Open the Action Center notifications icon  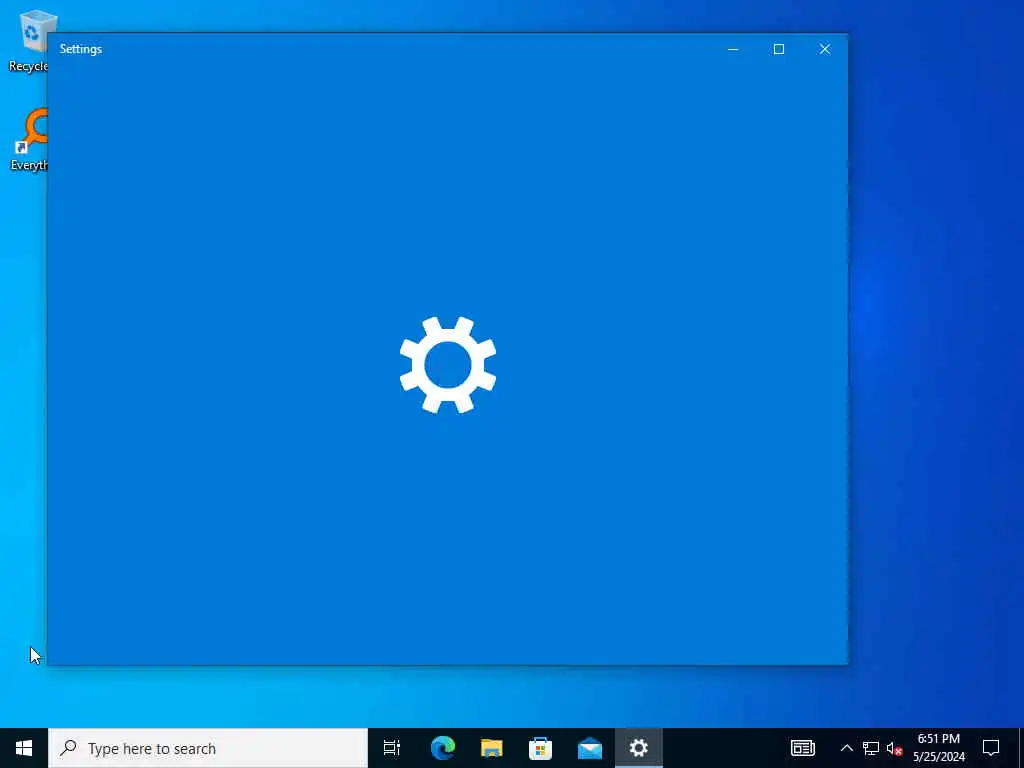point(991,748)
